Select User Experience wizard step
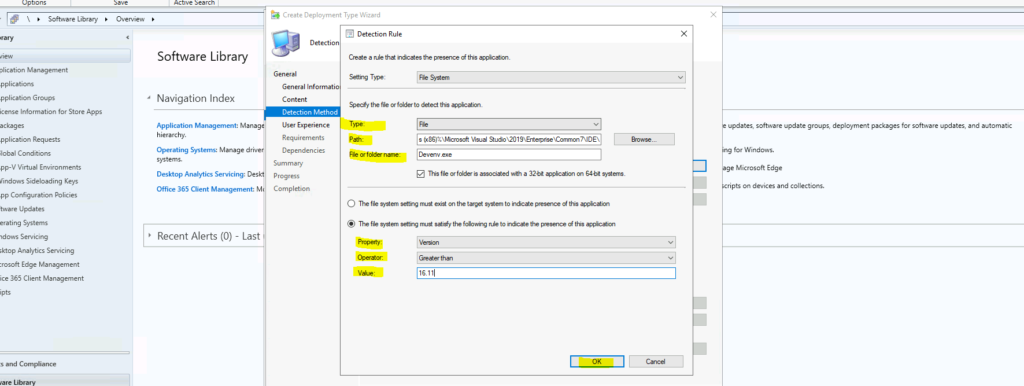Image resolution: width=1024 pixels, height=386 pixels. pos(306,125)
